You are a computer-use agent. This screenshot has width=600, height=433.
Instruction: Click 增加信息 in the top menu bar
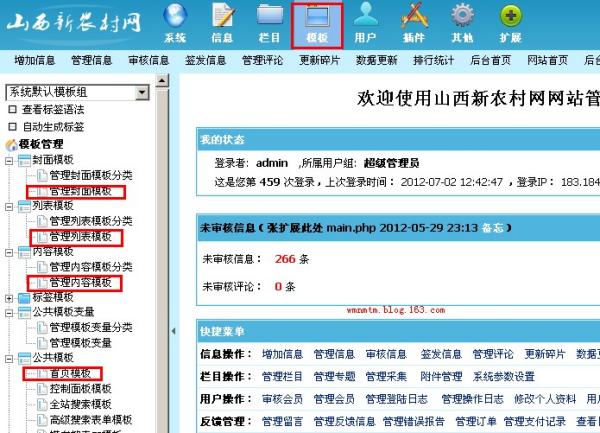click(35, 60)
